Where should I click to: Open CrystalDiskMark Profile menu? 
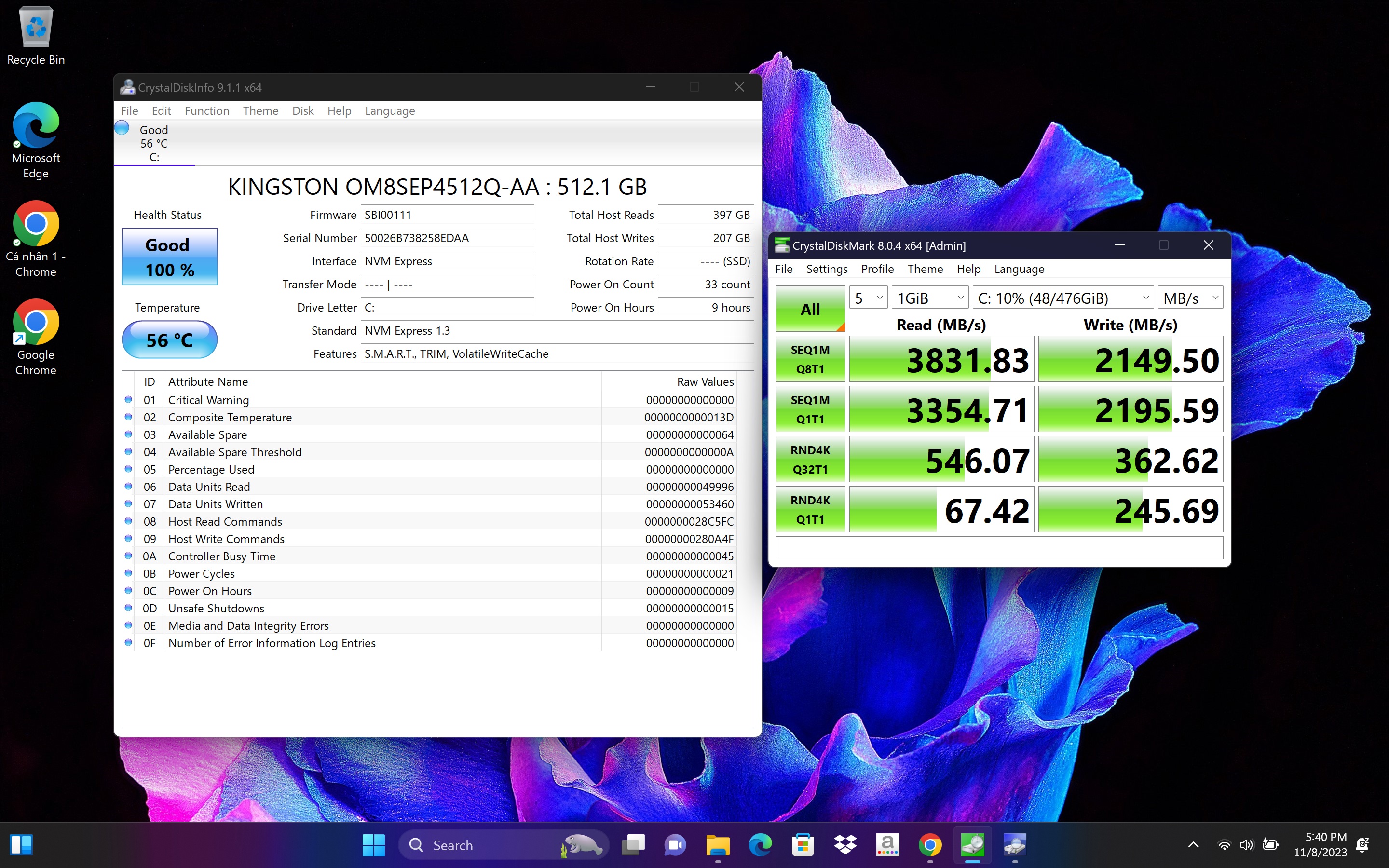[877, 269]
